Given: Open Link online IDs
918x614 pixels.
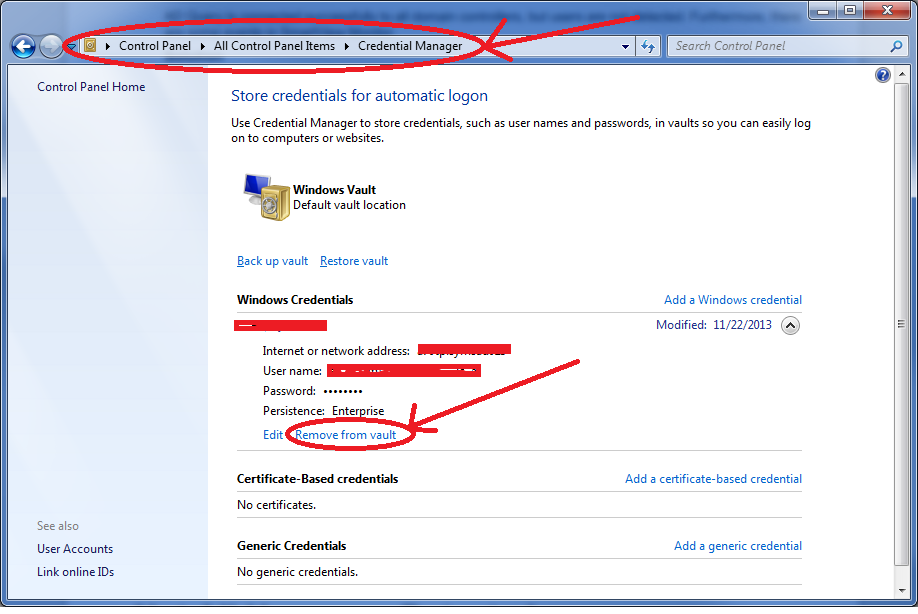Looking at the screenshot, I should pos(76,572).
